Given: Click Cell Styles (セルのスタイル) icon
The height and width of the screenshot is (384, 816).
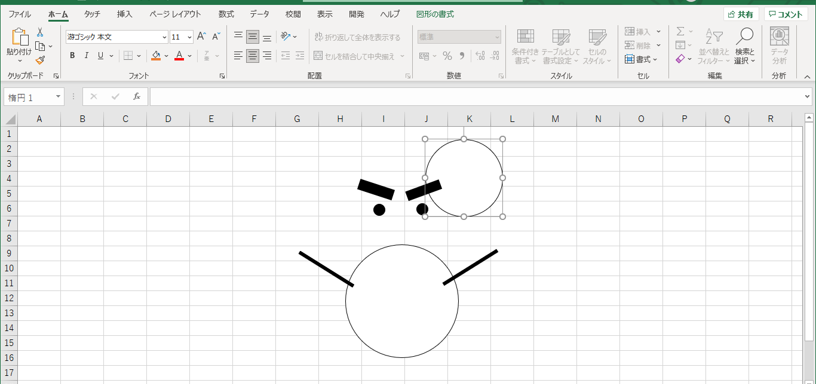Looking at the screenshot, I should coord(597,46).
